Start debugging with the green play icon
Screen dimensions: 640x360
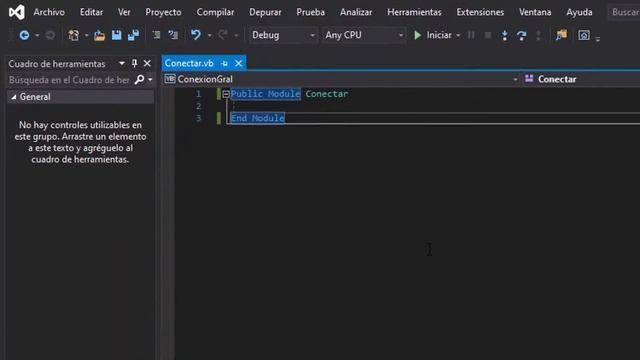tap(417, 36)
